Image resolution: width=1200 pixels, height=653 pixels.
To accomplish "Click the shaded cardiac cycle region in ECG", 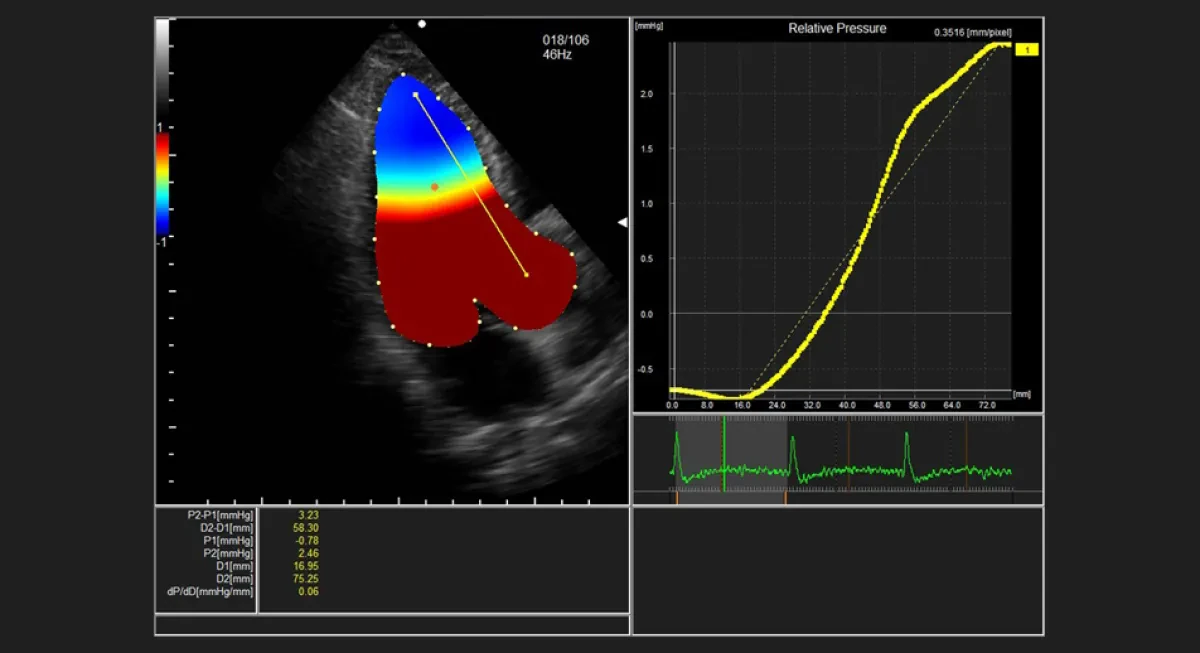I will tap(732, 454).
